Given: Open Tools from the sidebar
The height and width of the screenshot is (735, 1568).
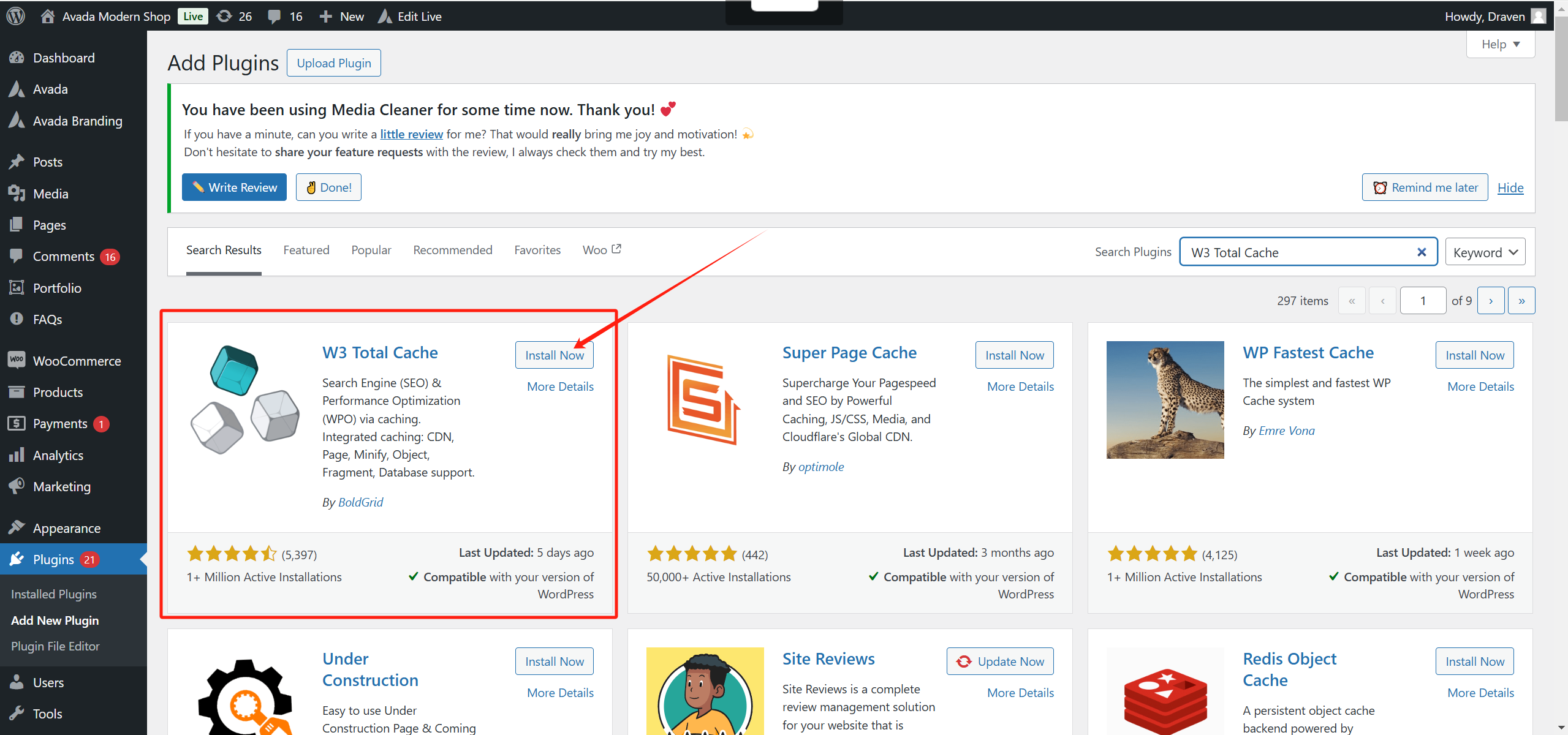Looking at the screenshot, I should click(48, 713).
